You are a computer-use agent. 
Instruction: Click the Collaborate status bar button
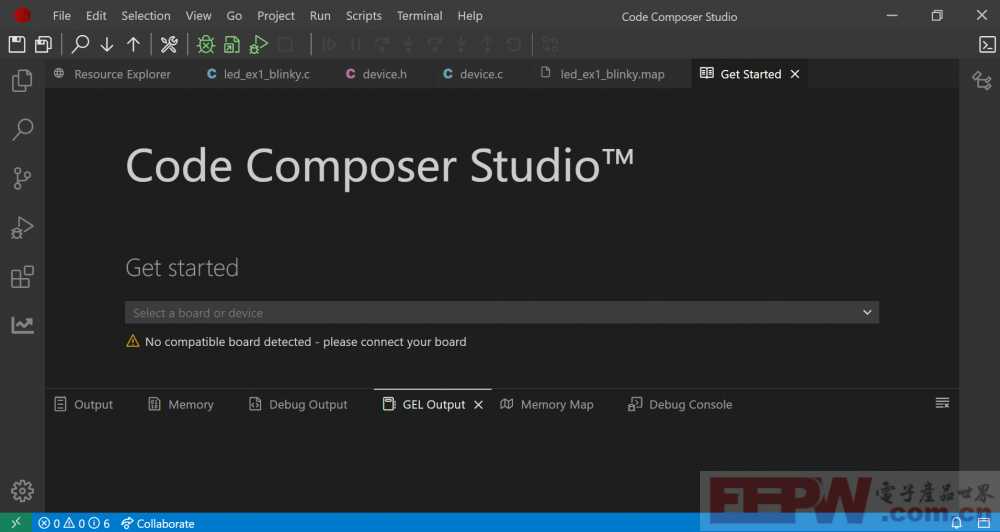click(158, 523)
